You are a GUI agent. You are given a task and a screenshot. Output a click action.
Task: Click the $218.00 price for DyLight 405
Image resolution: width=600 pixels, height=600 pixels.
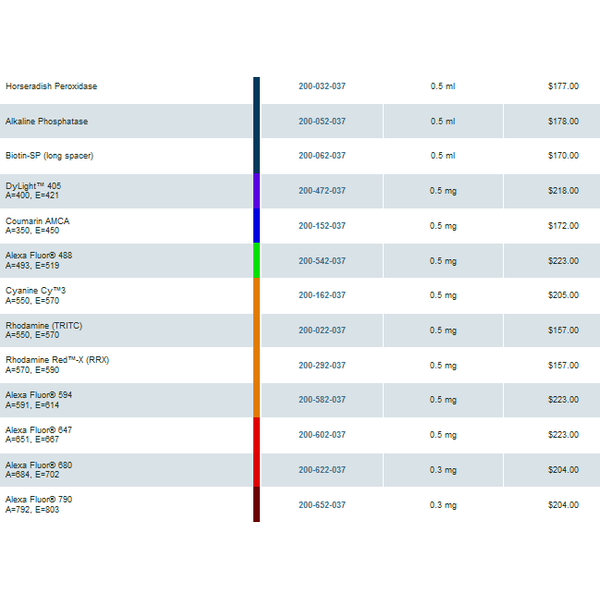pyautogui.click(x=563, y=191)
